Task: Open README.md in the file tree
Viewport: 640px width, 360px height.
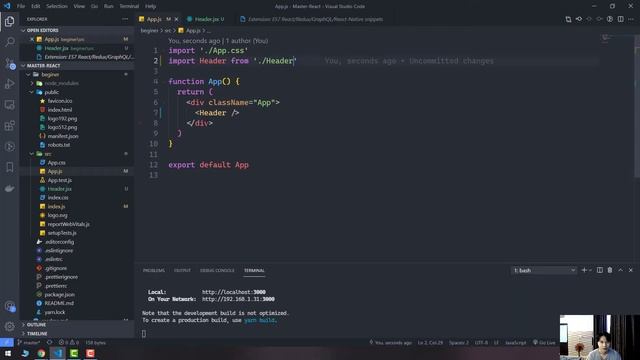Action: tap(59, 303)
